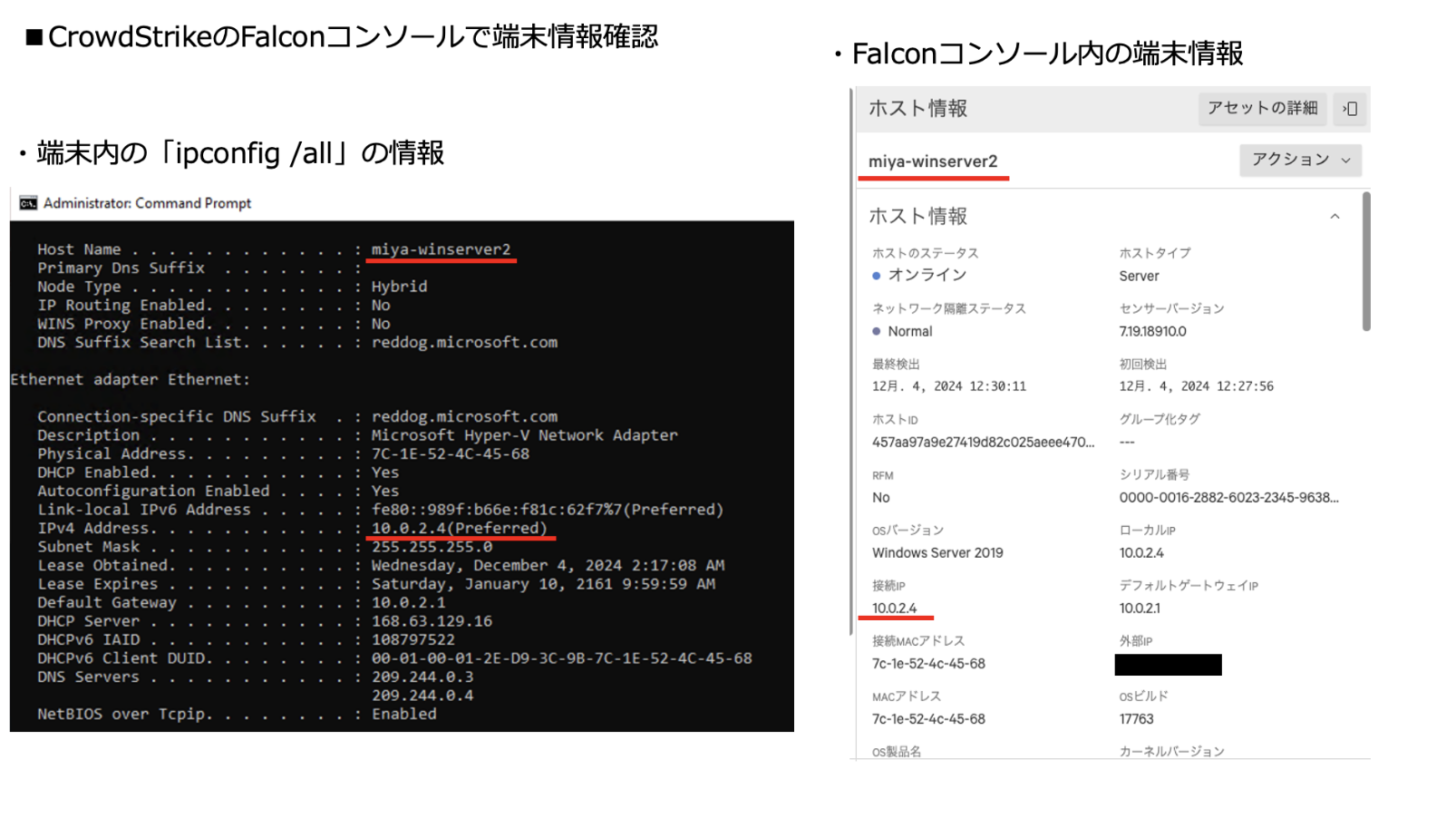The image size is (1456, 818).
Task: Click the Ethernet adapter Ethernet: heading
Action: tap(130, 379)
